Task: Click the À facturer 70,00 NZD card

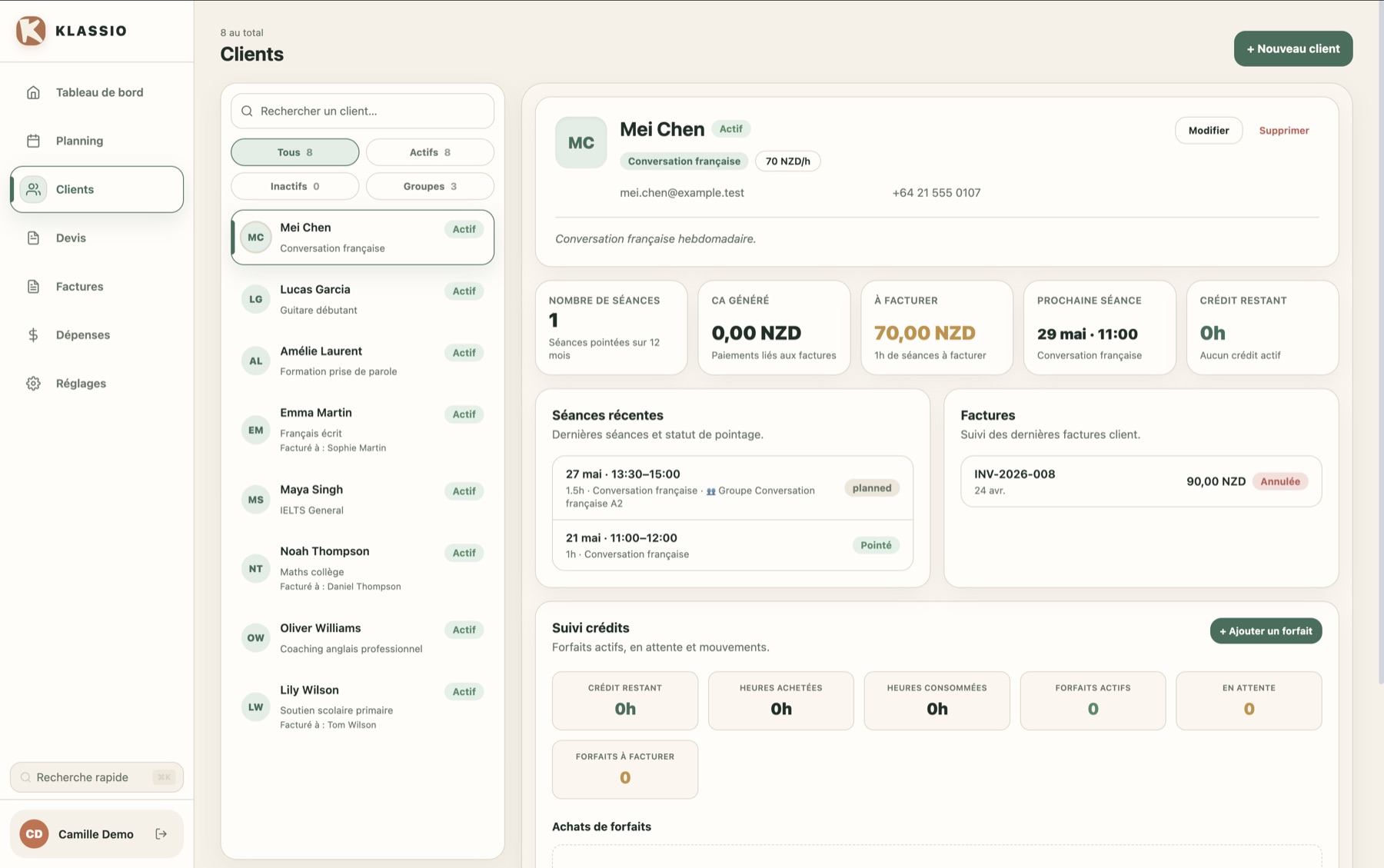Action: tap(937, 328)
